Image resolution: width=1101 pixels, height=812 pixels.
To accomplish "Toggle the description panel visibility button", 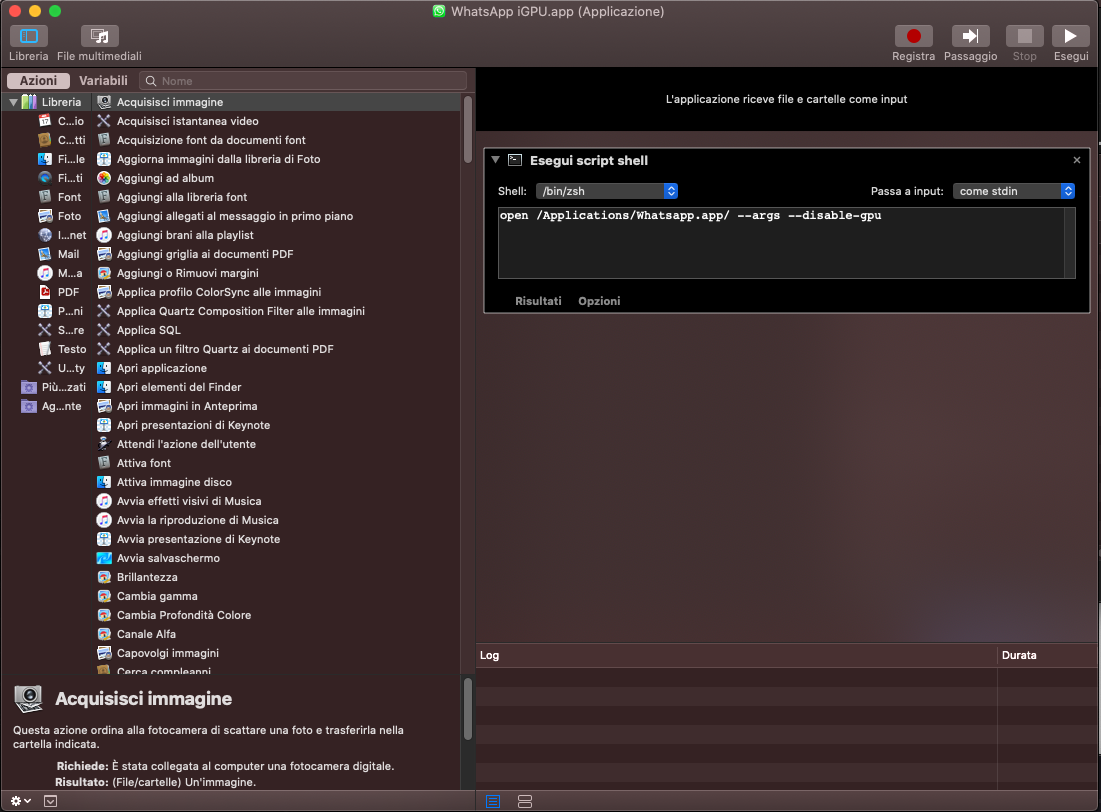I will [x=51, y=801].
